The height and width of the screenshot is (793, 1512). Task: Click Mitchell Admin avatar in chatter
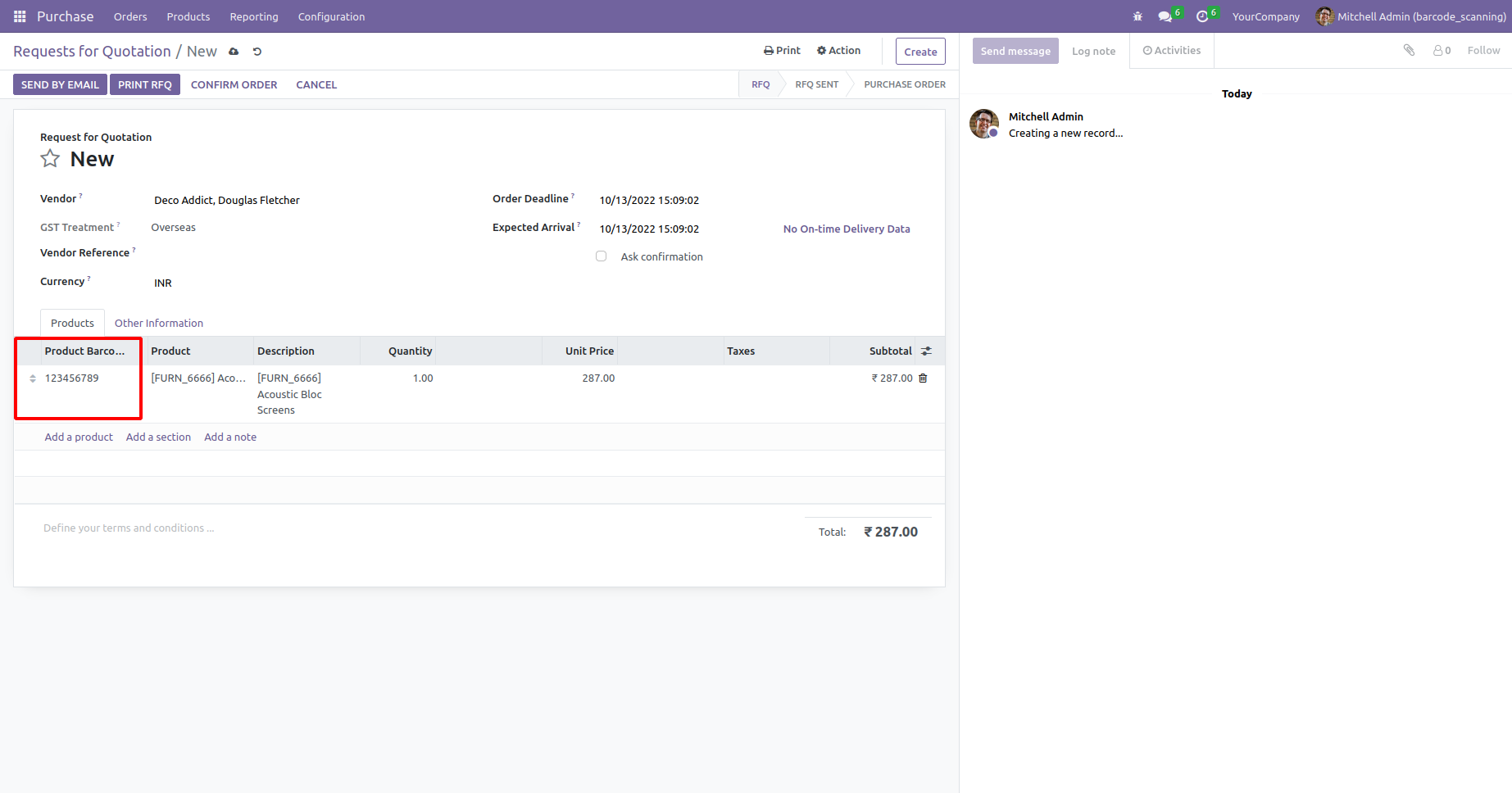pos(984,124)
